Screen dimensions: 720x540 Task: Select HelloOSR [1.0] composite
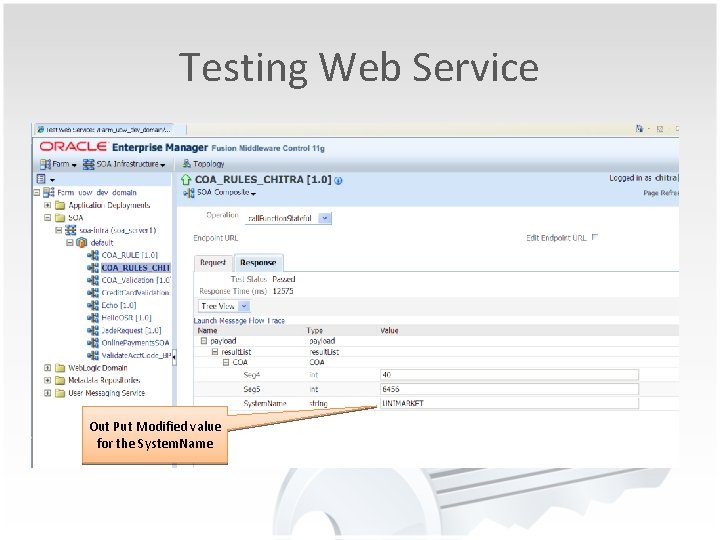tap(126, 318)
